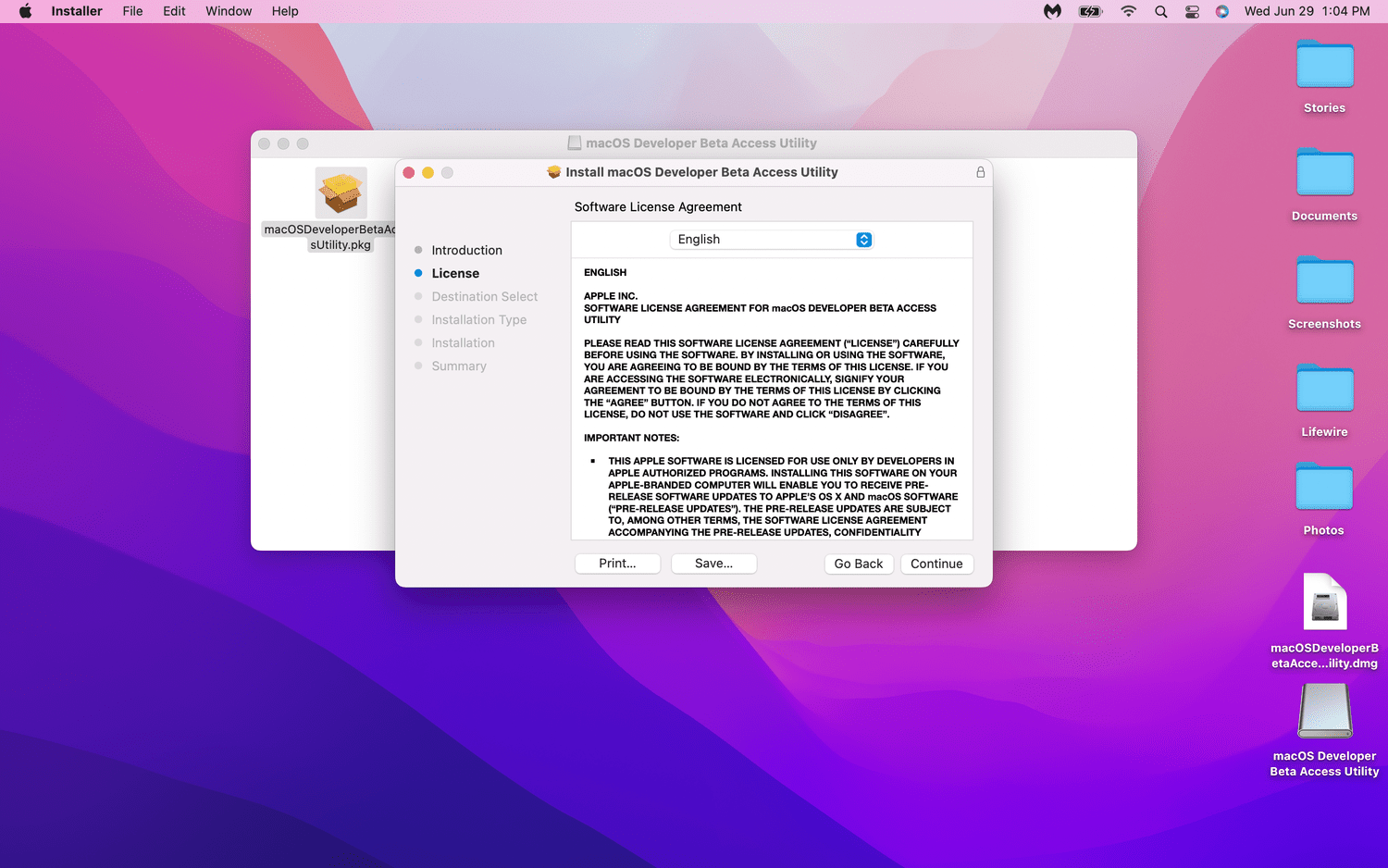Click the disk icon in Finder window title
This screenshot has height=868, width=1388.
[x=575, y=143]
